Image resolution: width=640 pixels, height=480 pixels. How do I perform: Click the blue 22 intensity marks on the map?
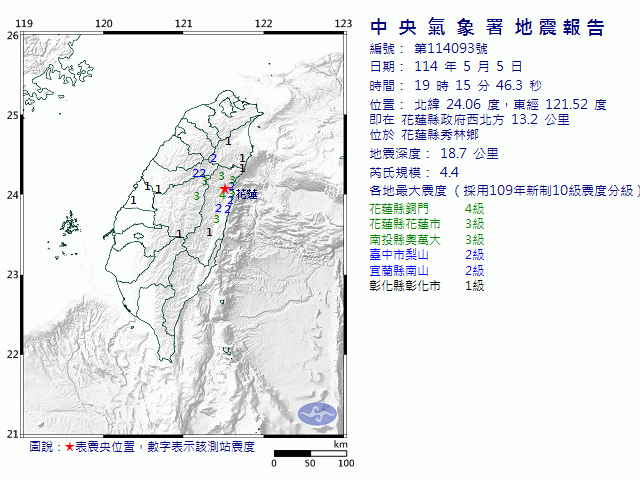coord(199,173)
